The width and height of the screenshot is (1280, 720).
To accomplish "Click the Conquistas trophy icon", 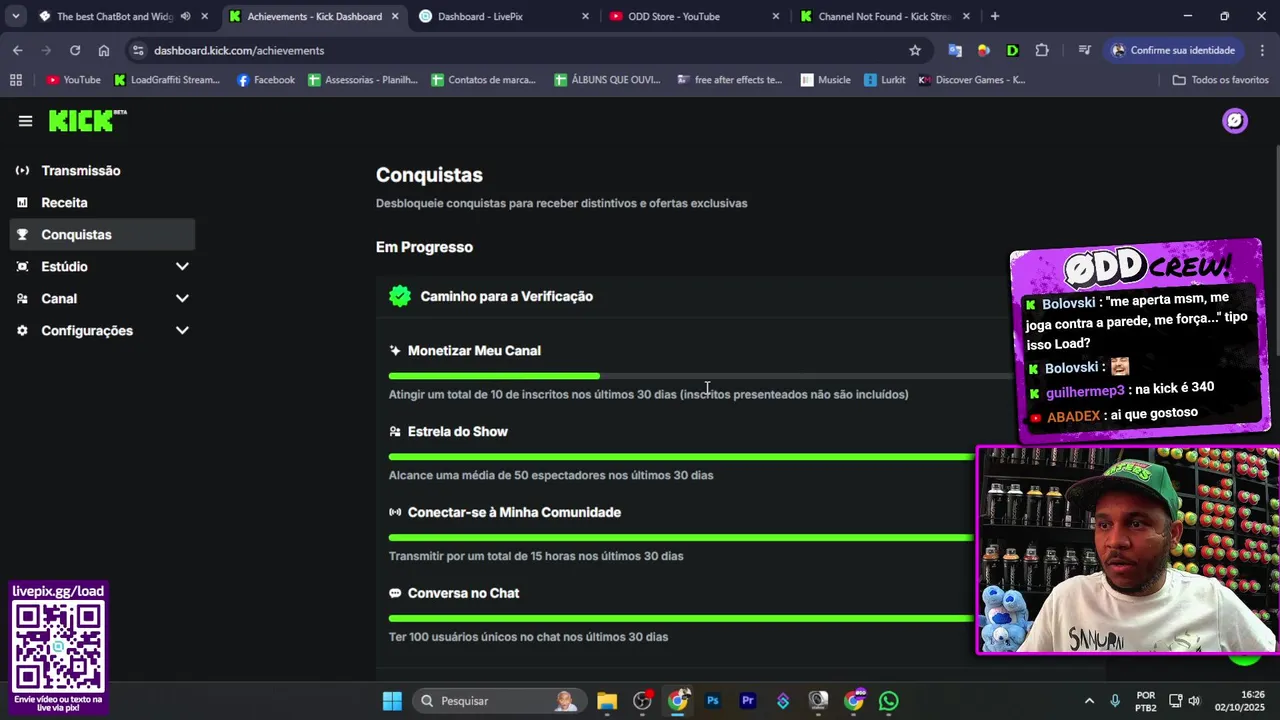I will [x=23, y=235].
